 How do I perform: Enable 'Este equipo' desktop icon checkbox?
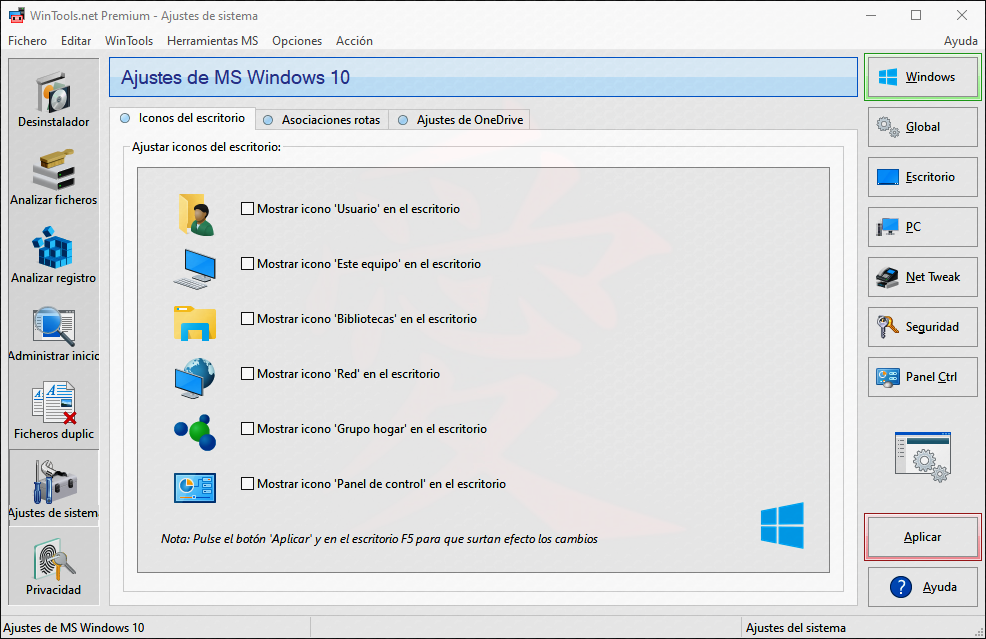coord(248,264)
